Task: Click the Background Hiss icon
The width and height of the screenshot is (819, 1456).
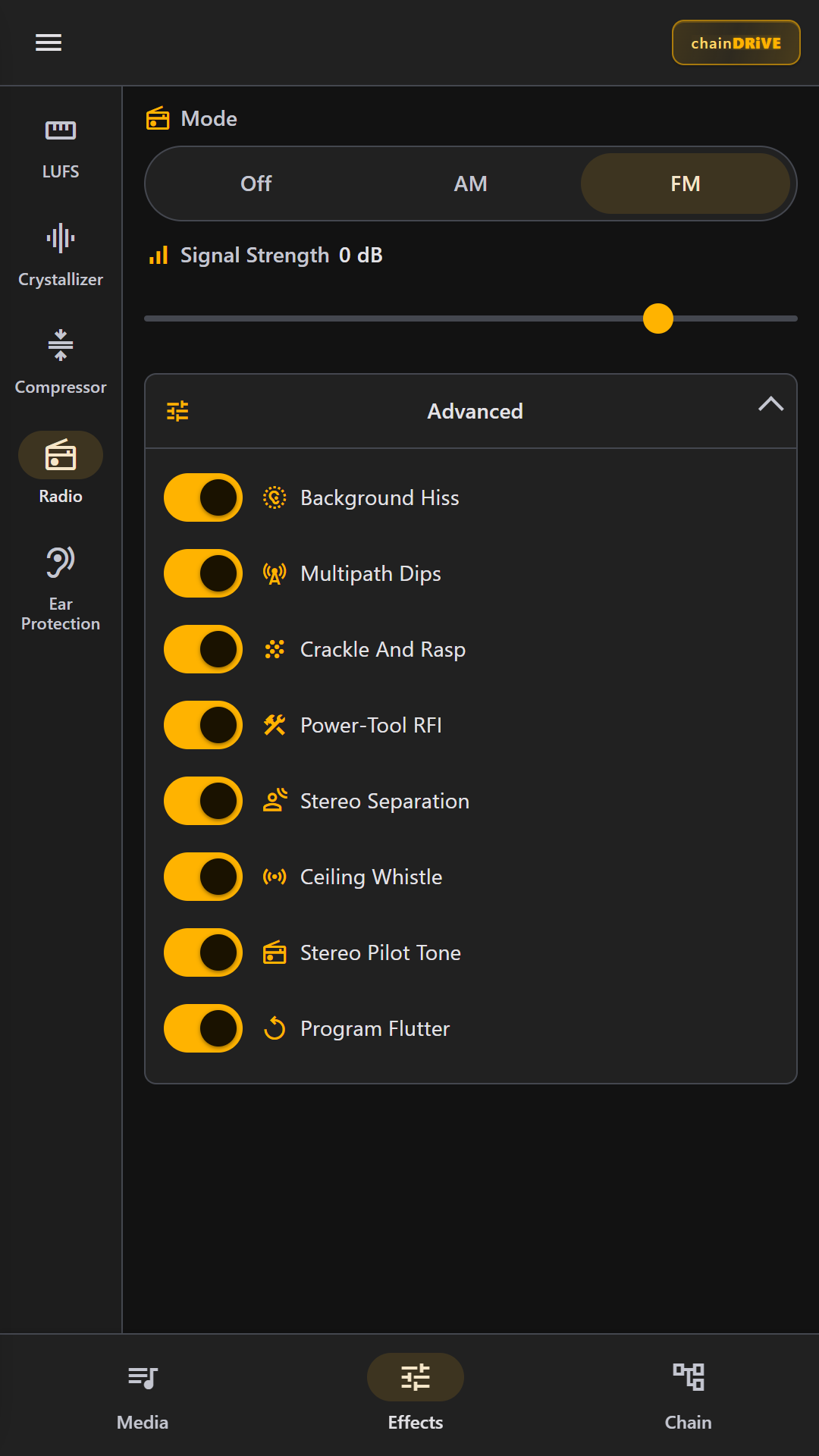Action: tap(275, 497)
